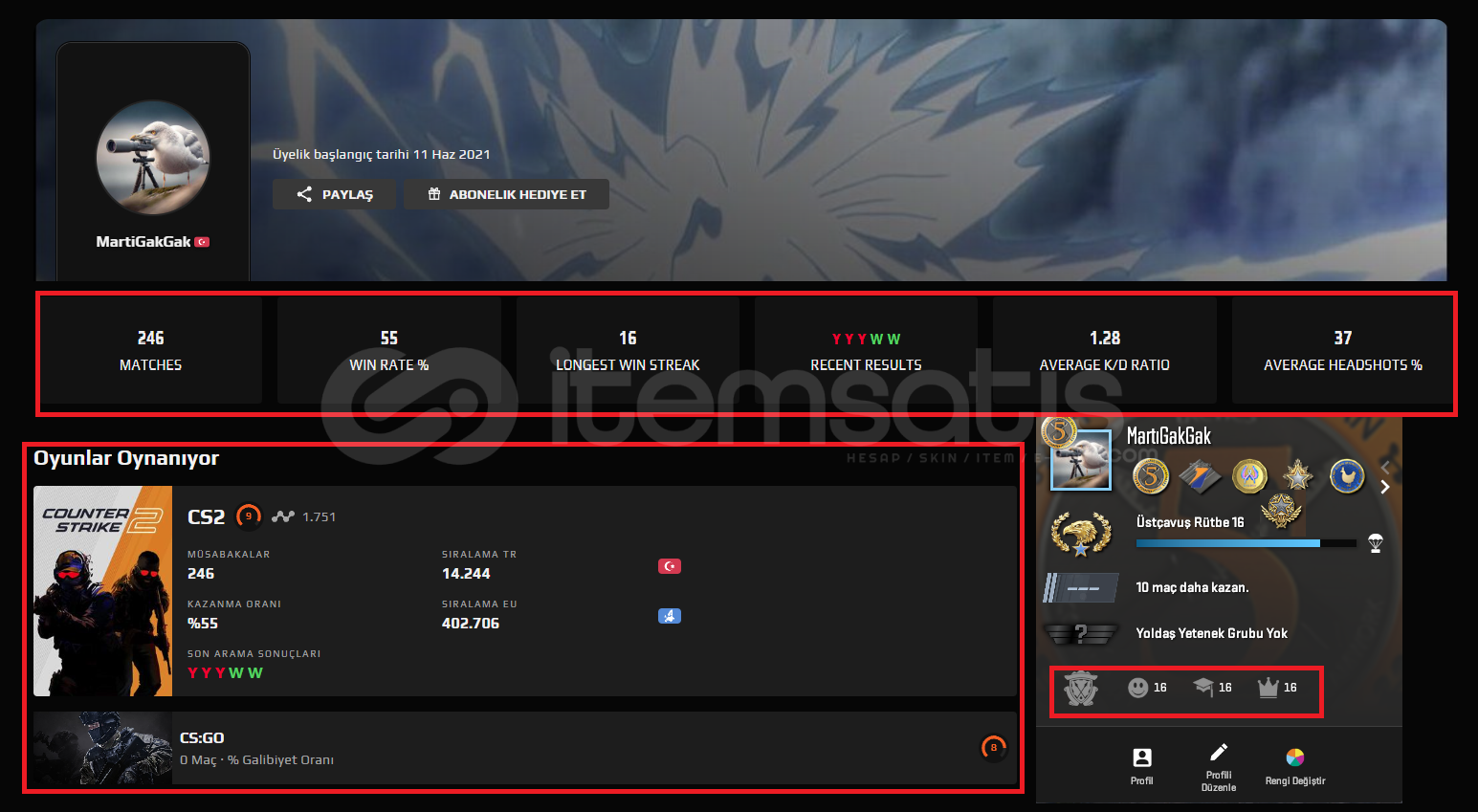
Task: Click the 402.706 Sıralama EU value
Action: point(471,624)
